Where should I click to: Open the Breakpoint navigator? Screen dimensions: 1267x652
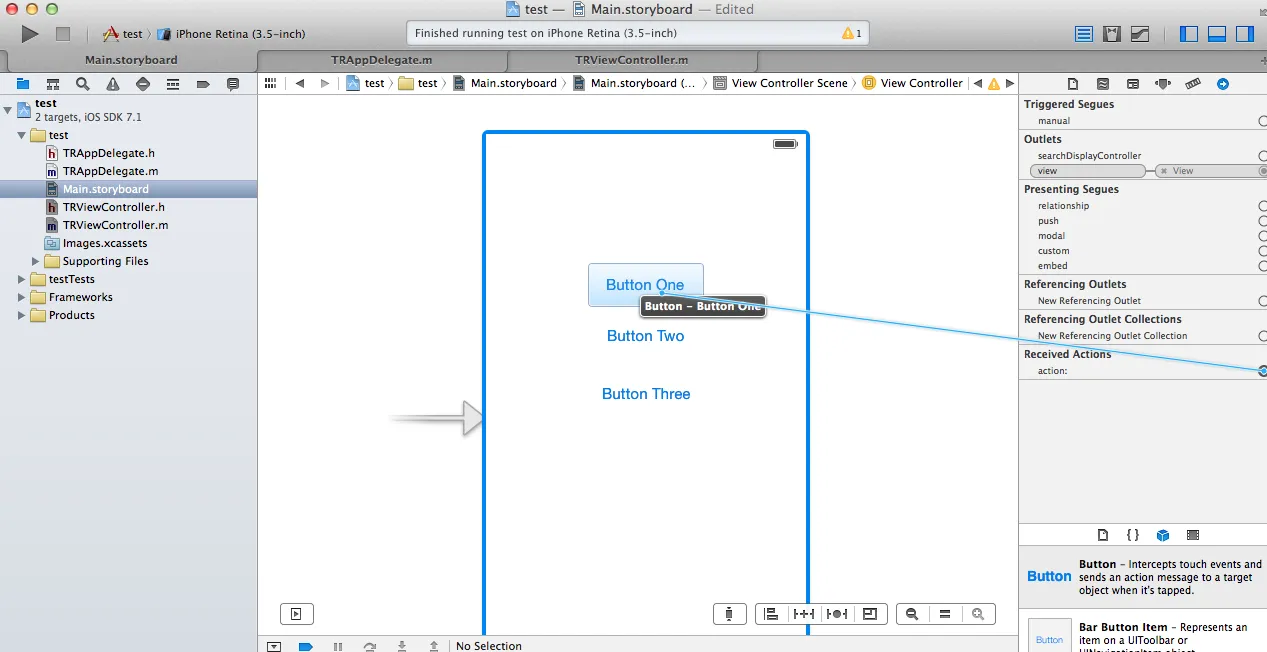coord(203,84)
